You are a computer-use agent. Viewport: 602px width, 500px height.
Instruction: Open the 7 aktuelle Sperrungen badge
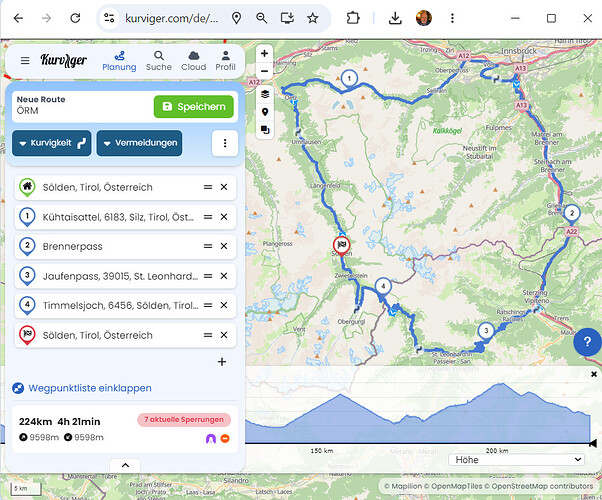184,420
